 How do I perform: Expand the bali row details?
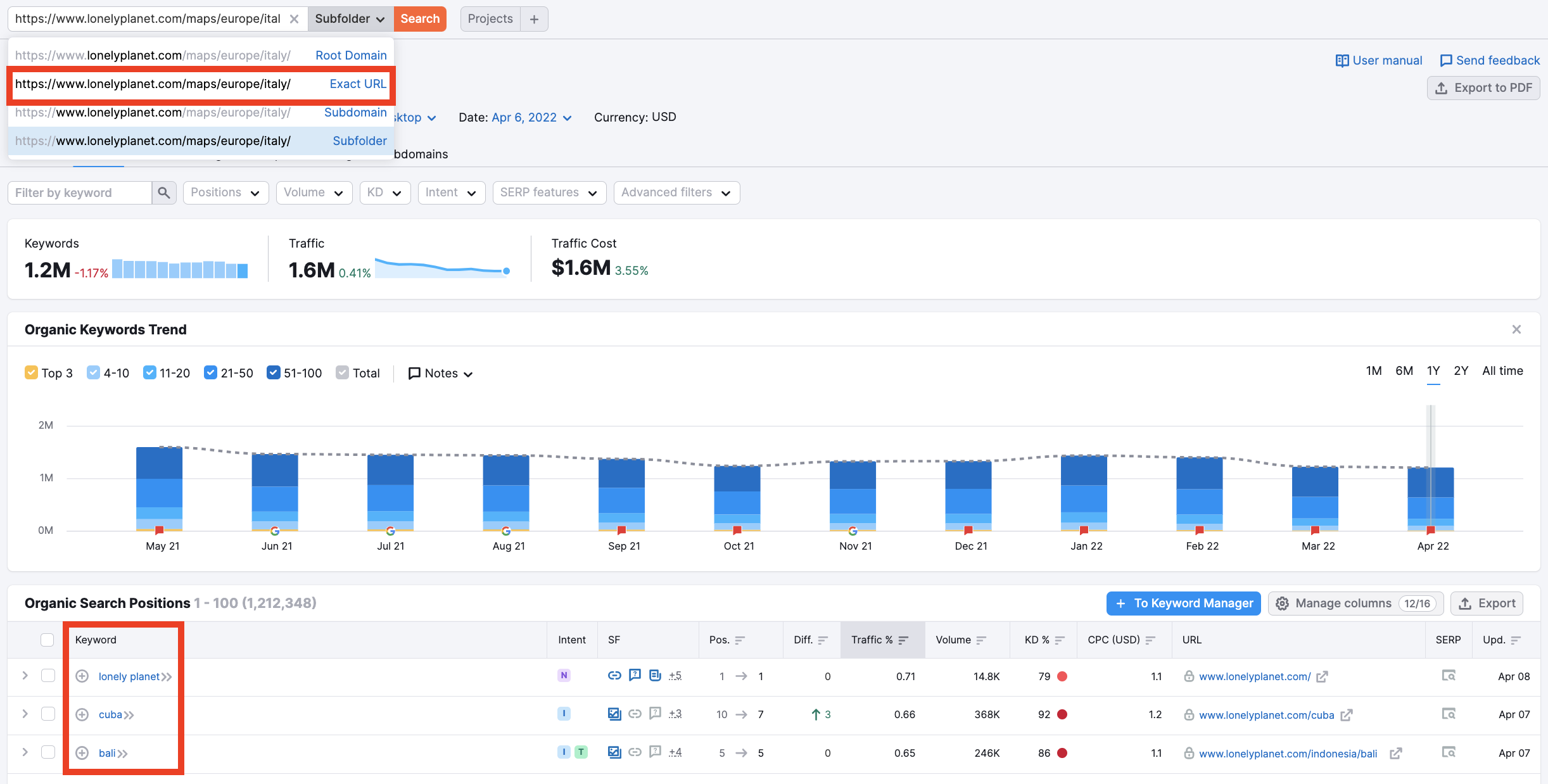[x=25, y=752]
